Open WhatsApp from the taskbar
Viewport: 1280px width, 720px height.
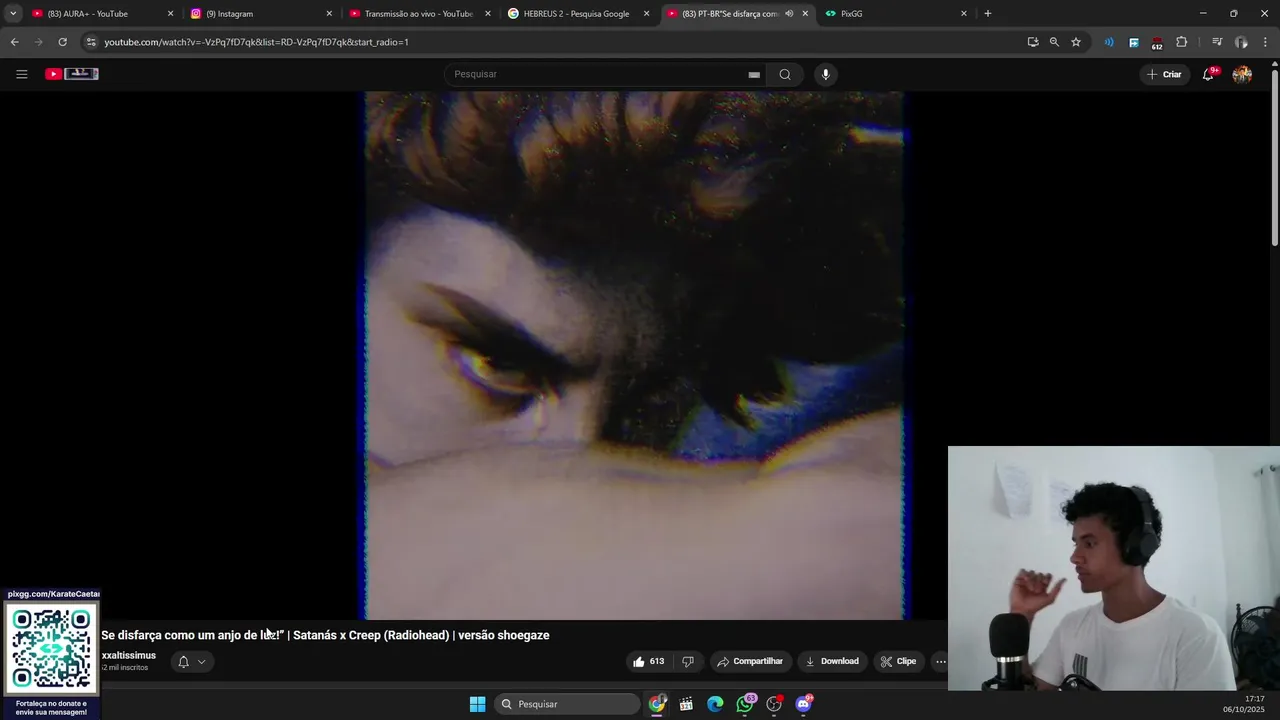click(x=744, y=704)
